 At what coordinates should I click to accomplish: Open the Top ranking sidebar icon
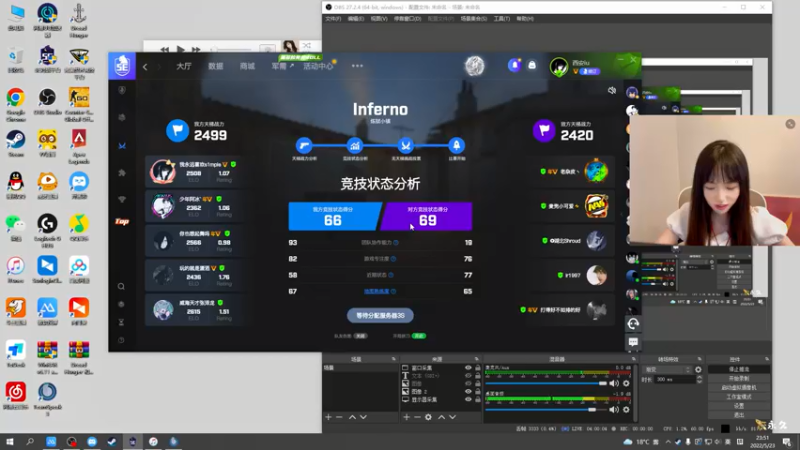point(122,221)
